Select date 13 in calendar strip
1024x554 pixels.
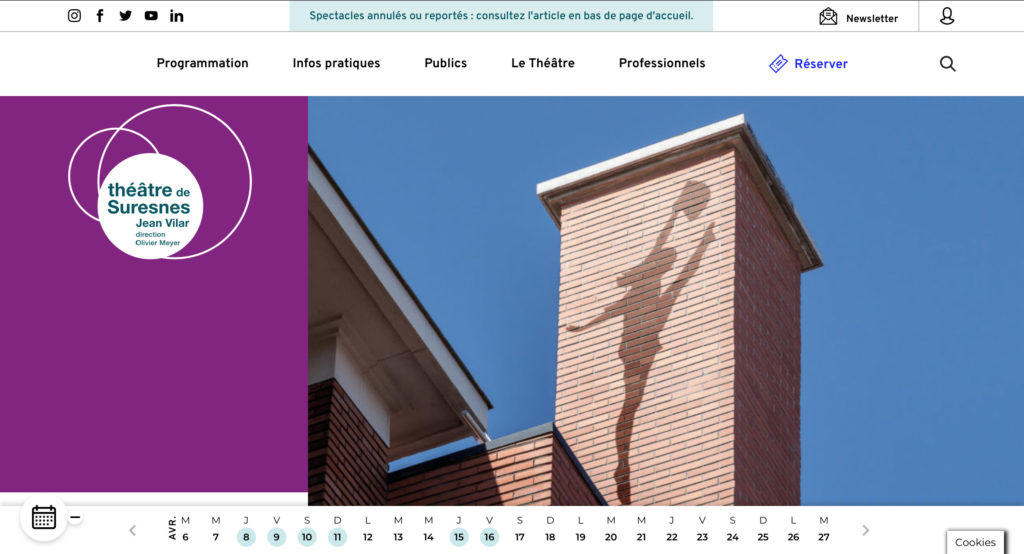[398, 537]
